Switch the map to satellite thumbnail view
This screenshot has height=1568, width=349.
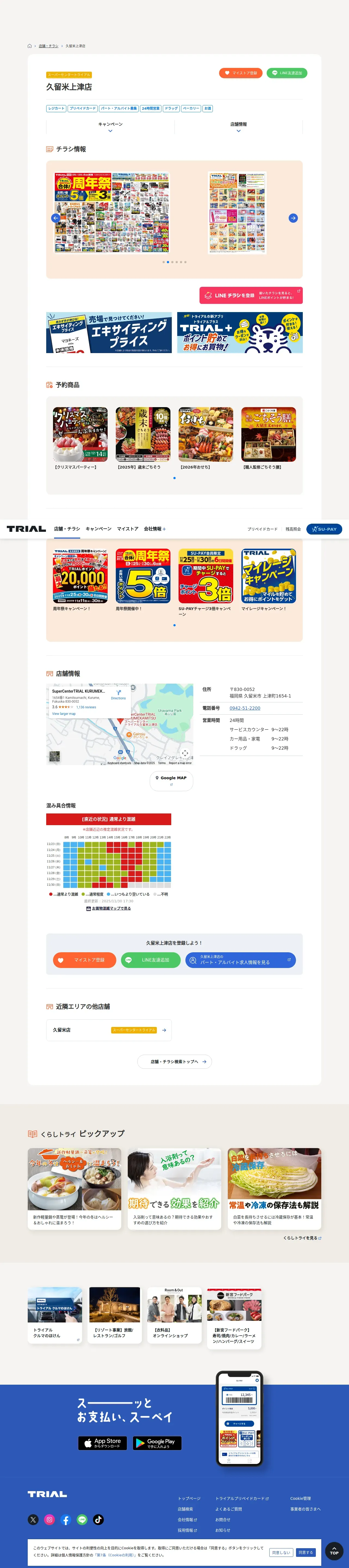point(55,757)
